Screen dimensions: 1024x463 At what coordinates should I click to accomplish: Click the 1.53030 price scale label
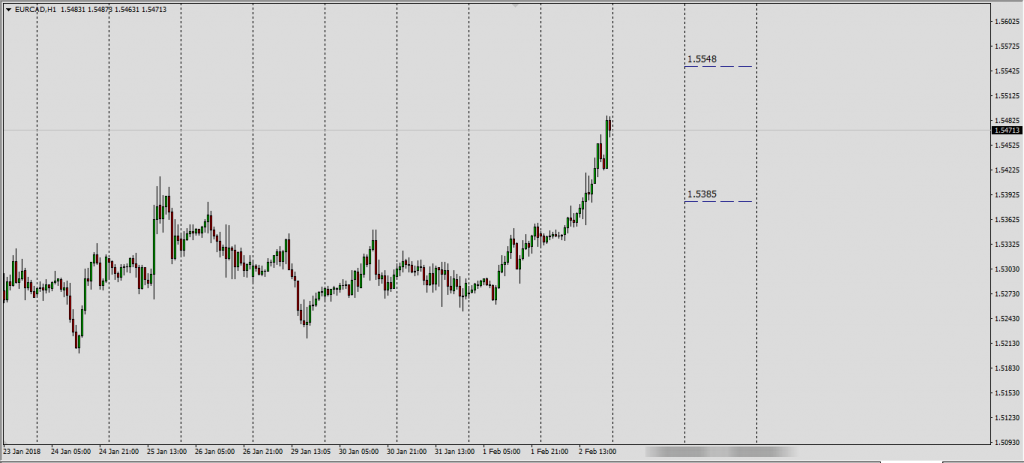click(x=1003, y=269)
